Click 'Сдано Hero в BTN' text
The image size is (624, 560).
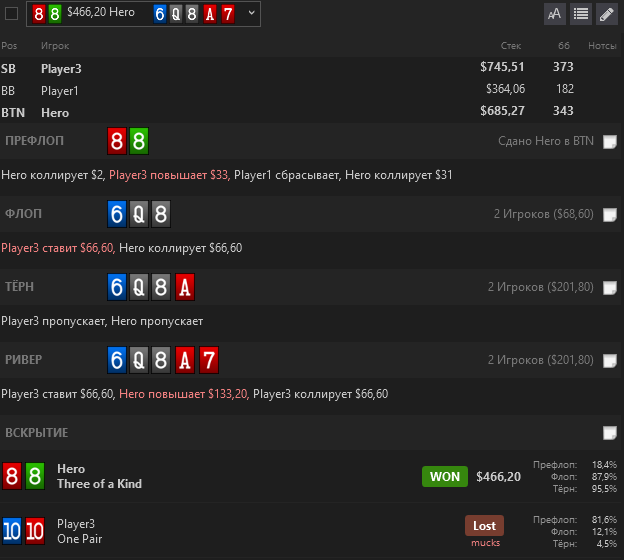(546, 141)
